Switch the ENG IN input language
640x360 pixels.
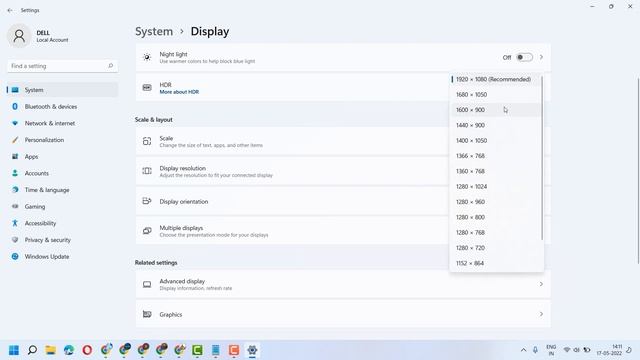tap(551, 350)
